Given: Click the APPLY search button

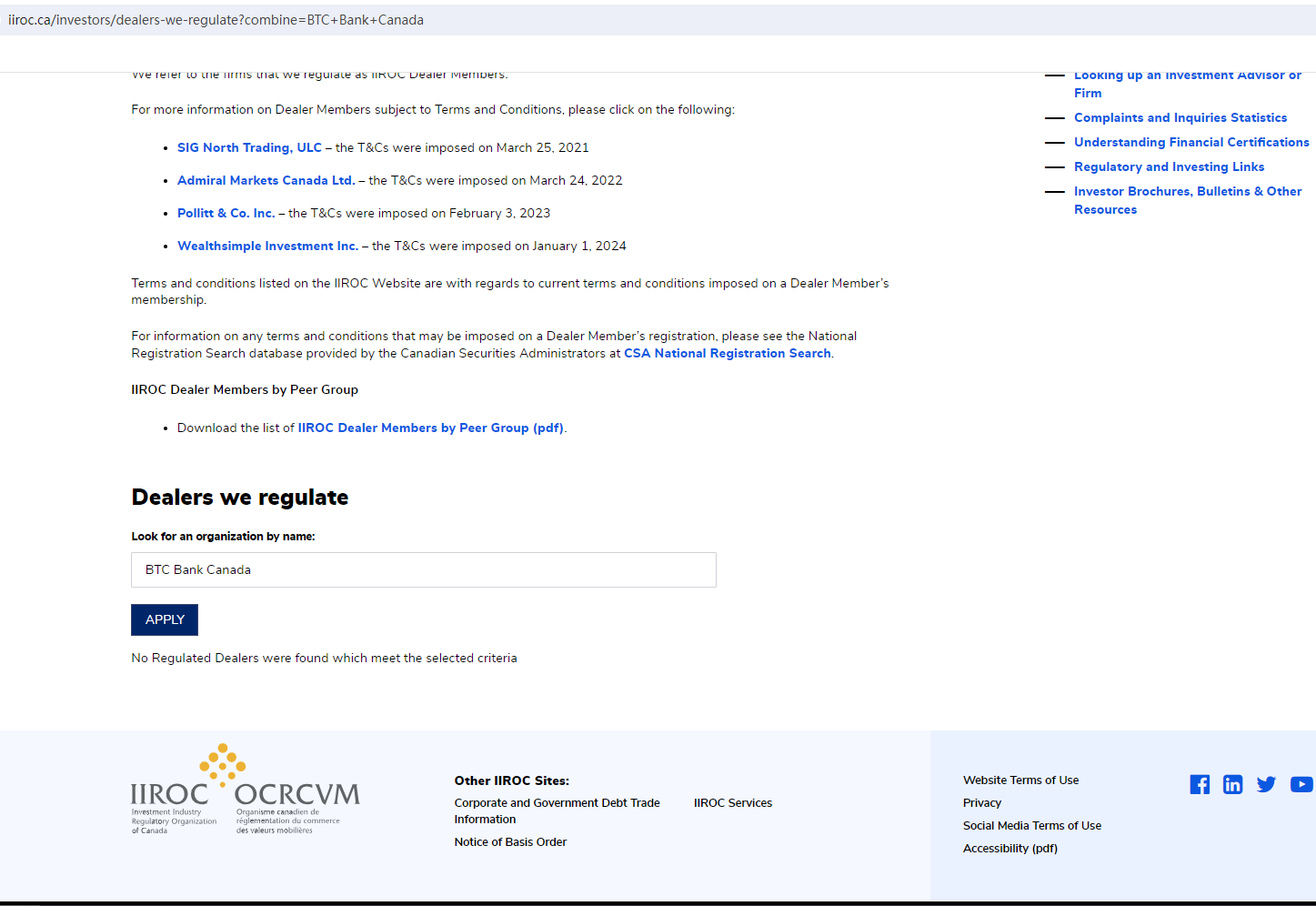Looking at the screenshot, I should pyautogui.click(x=165, y=619).
